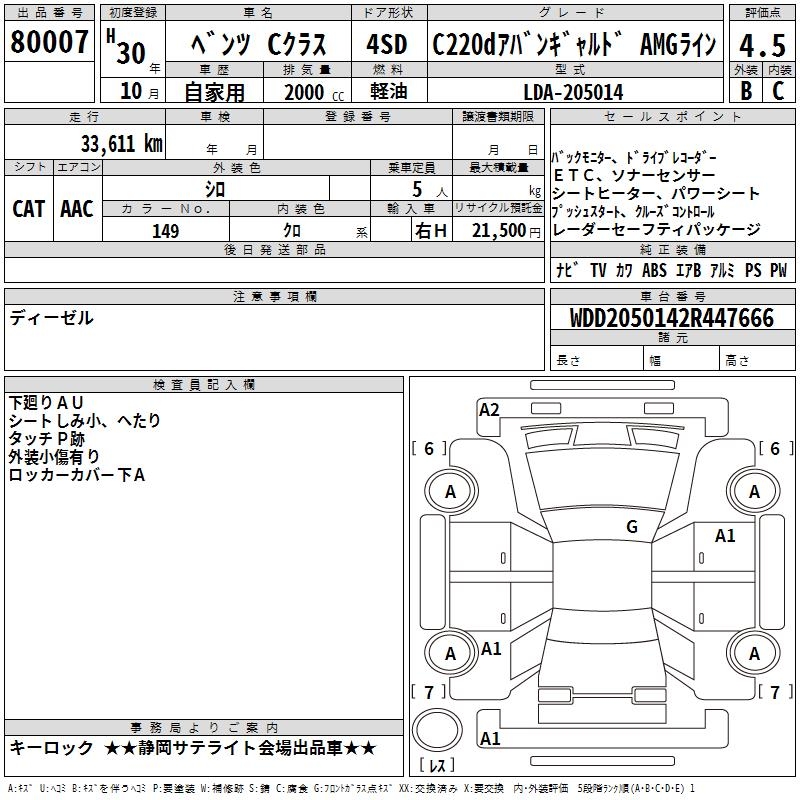Viewport: 800px width, 800px height.
Task: Click the プッシュスタート、クルーズコントロール line
Action: [x=633, y=211]
